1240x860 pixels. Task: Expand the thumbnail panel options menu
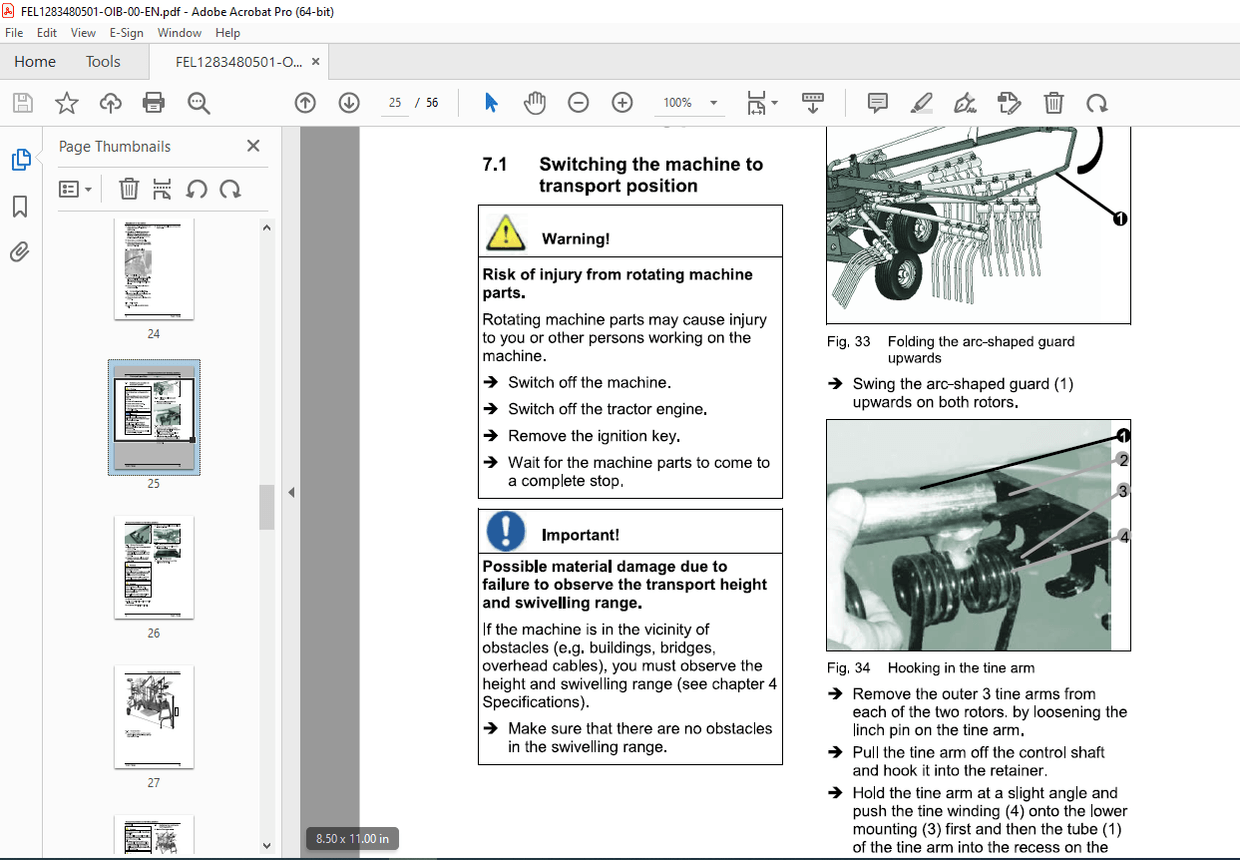tap(76, 189)
